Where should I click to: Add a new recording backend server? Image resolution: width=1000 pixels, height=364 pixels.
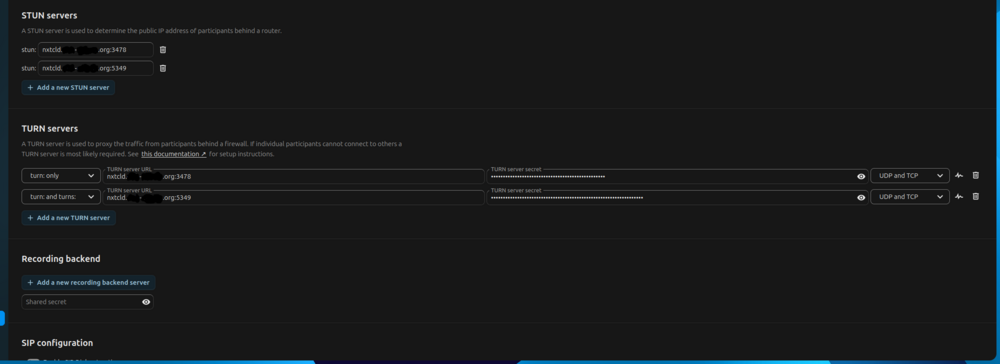89,282
